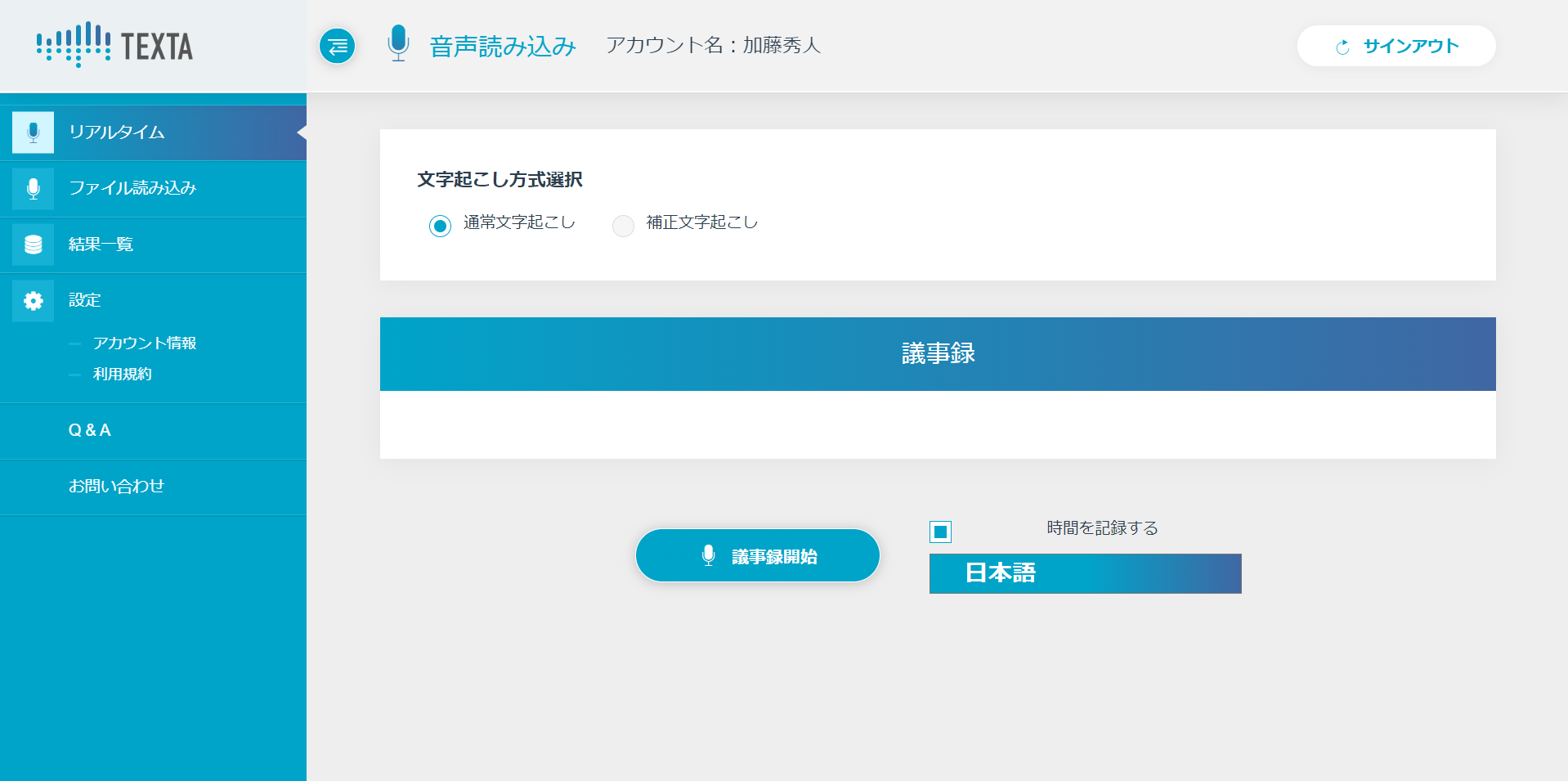Open 設定 menu in the sidebar
1568x781 pixels.
click(x=153, y=301)
